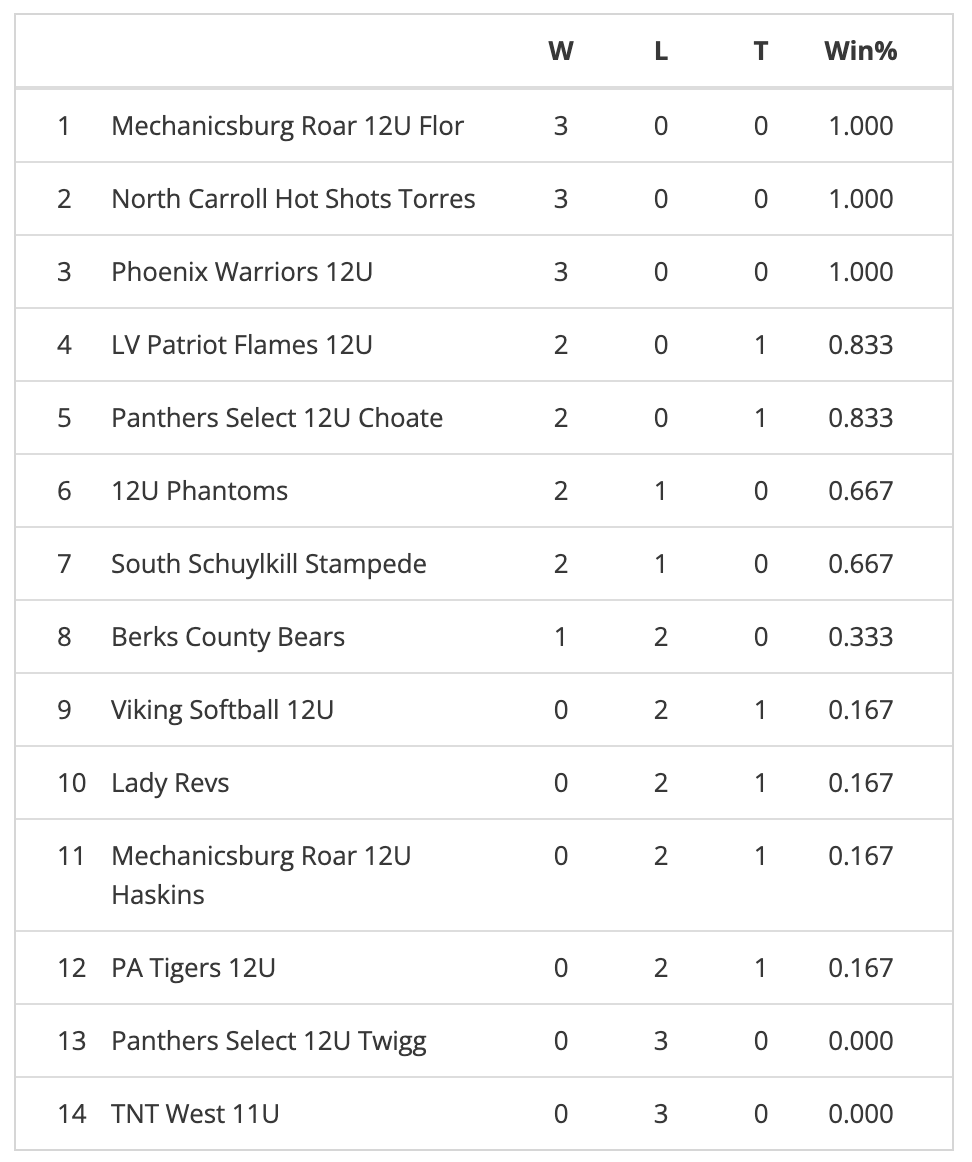The width and height of the screenshot is (972, 1162).
Task: Select Phoenix Warriors 12U team
Action: (x=242, y=272)
